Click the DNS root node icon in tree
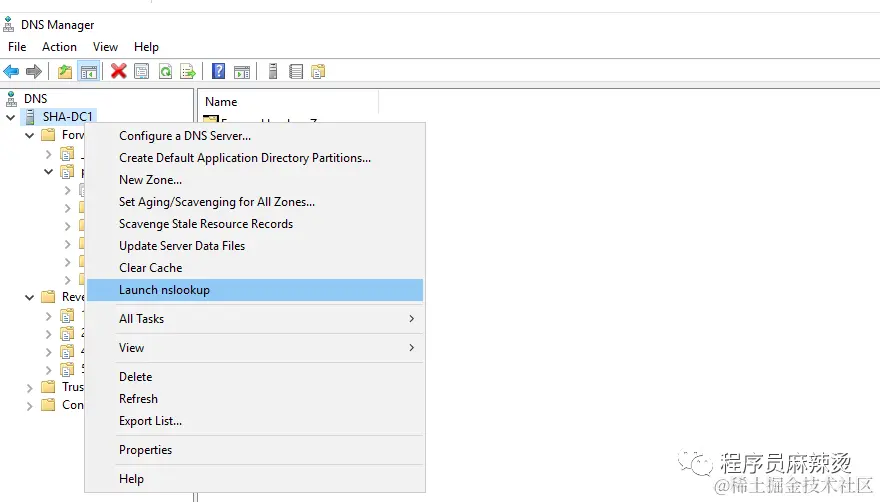 [x=11, y=99]
